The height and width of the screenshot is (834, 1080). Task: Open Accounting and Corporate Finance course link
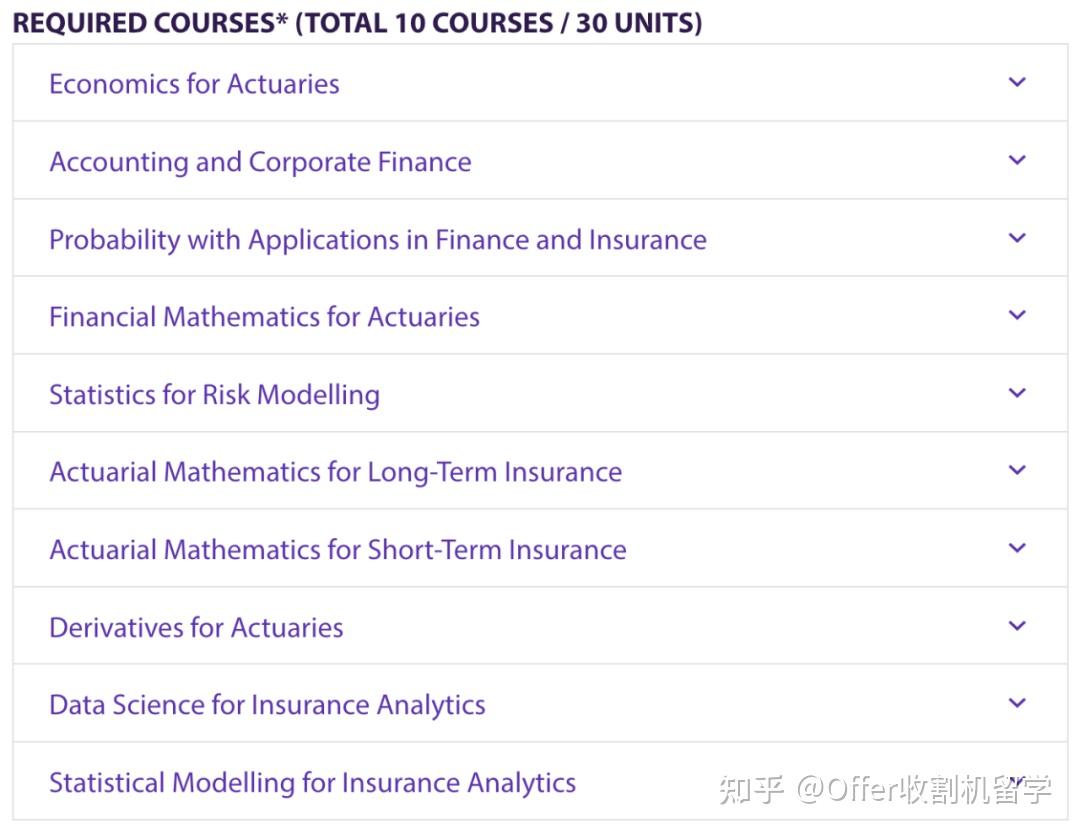260,162
